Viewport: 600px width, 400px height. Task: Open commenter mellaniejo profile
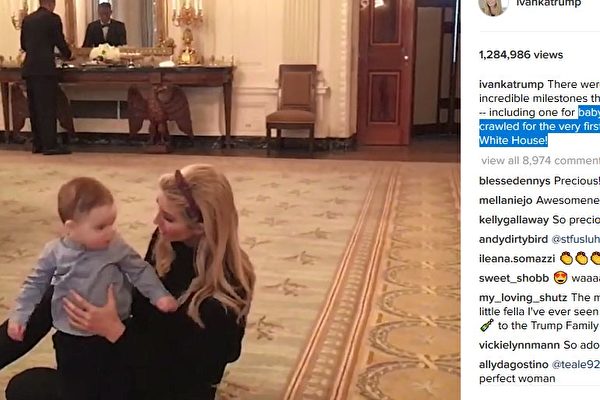505,200
